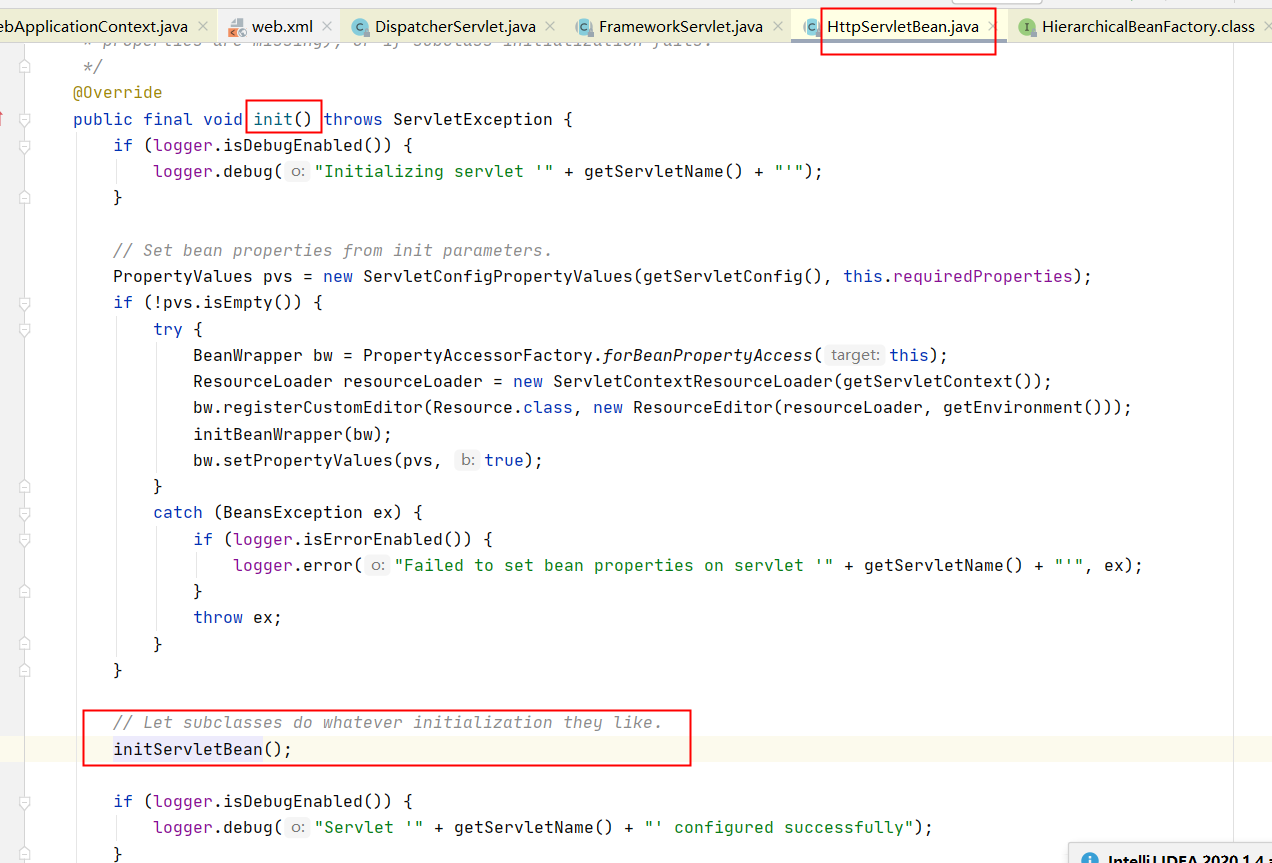
Task: Close the FrameworkServlet.java tab
Action: click(777, 27)
